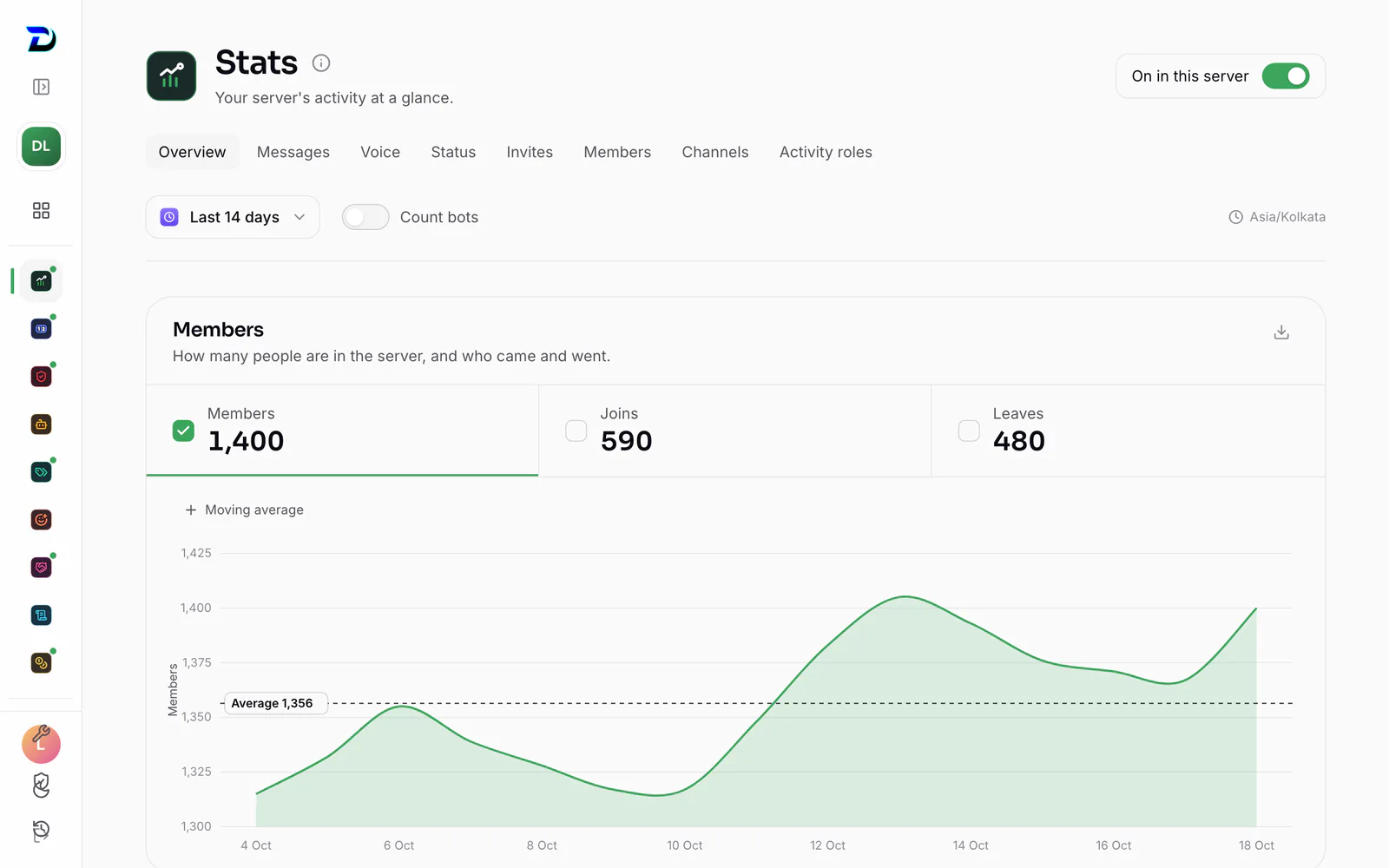Click the info icon next to Stats
Viewport: 1389px width, 868px height.
(321, 62)
